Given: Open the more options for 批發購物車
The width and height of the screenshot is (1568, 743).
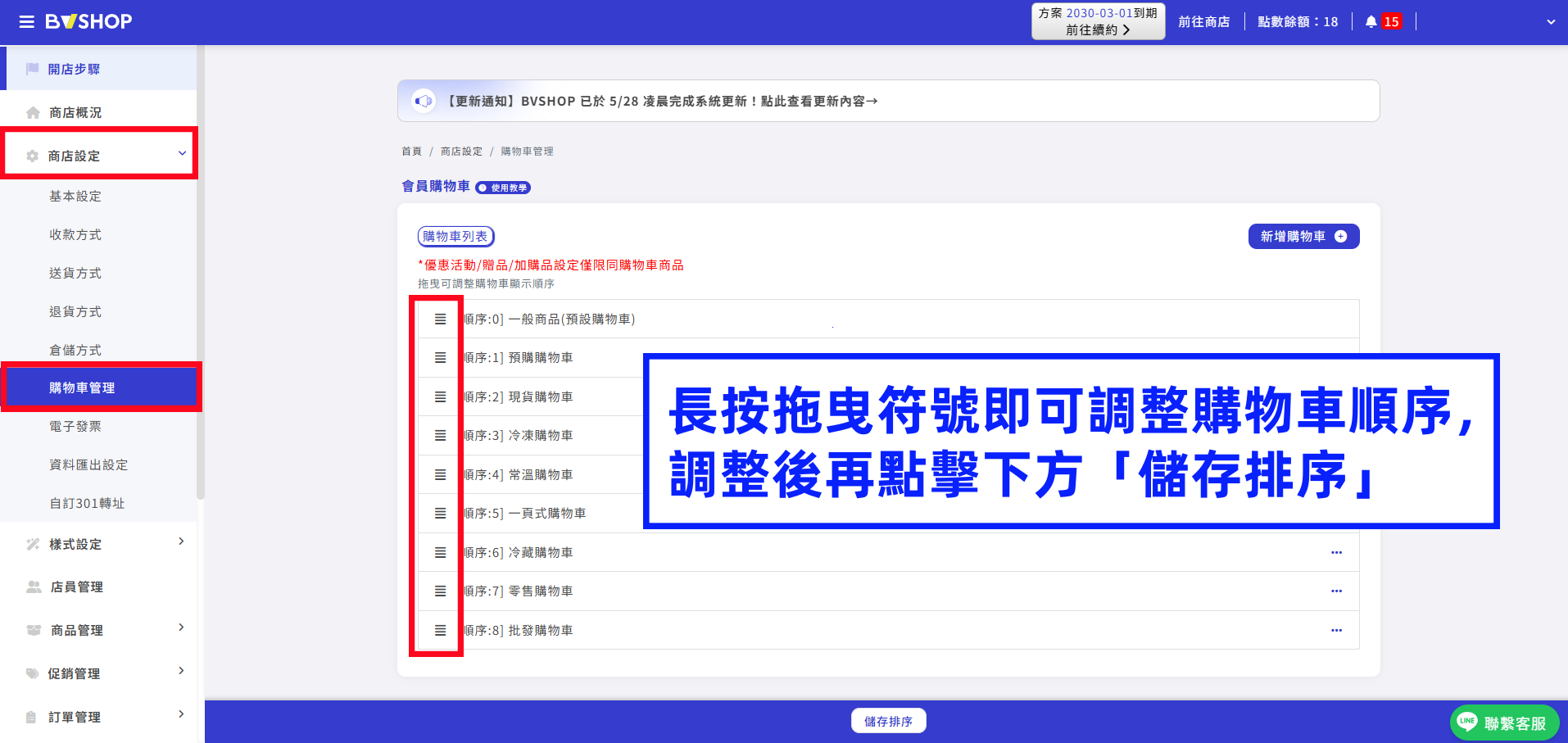Looking at the screenshot, I should [x=1336, y=630].
